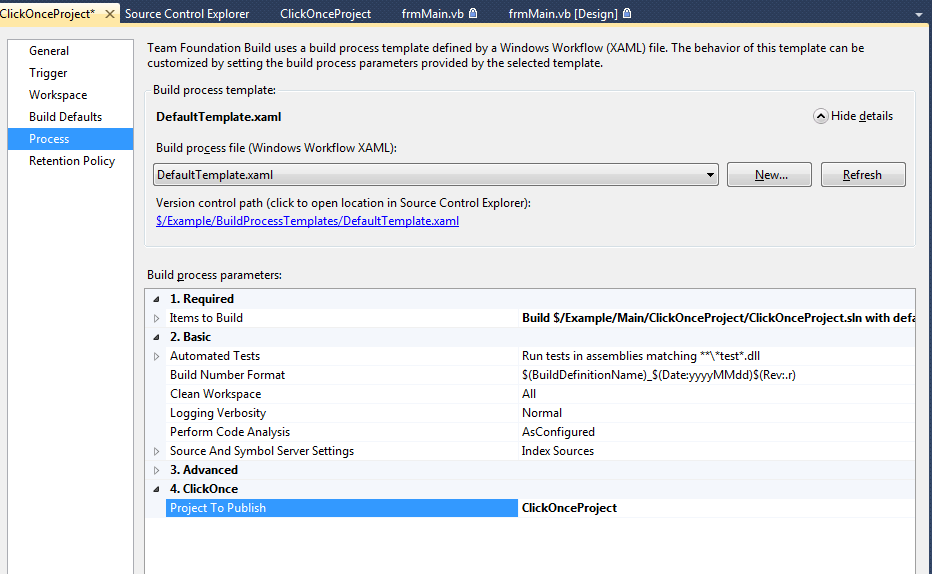Viewport: 932px width, 574px height.
Task: Click the AsConfigured value
Action: pos(558,432)
